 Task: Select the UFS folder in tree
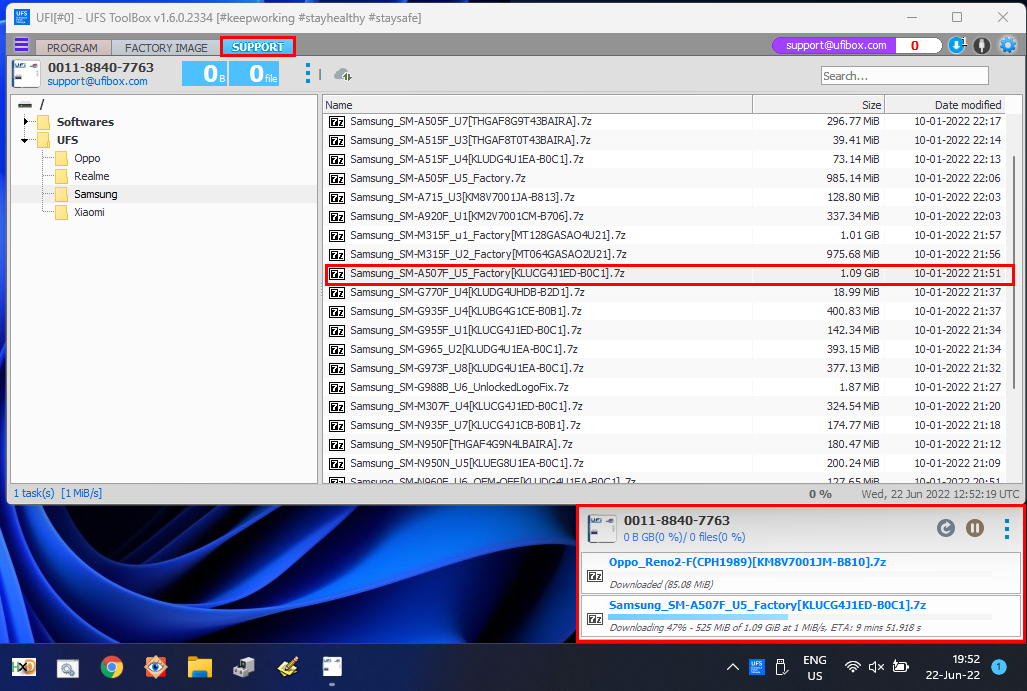click(x=67, y=140)
